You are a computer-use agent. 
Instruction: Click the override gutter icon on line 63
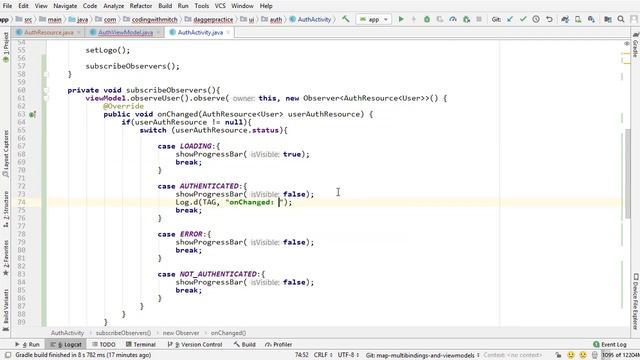(x=32, y=114)
